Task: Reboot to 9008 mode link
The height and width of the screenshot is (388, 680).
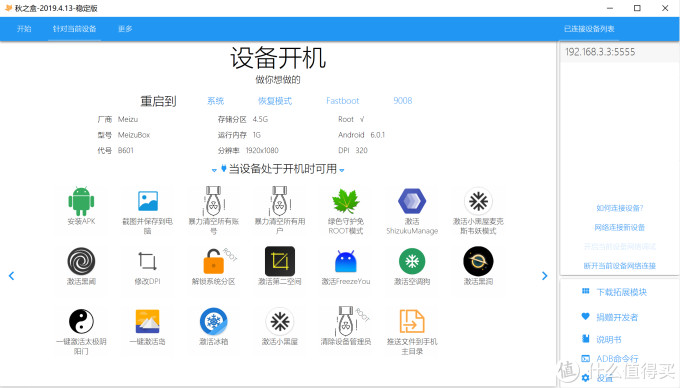Action: [x=402, y=101]
